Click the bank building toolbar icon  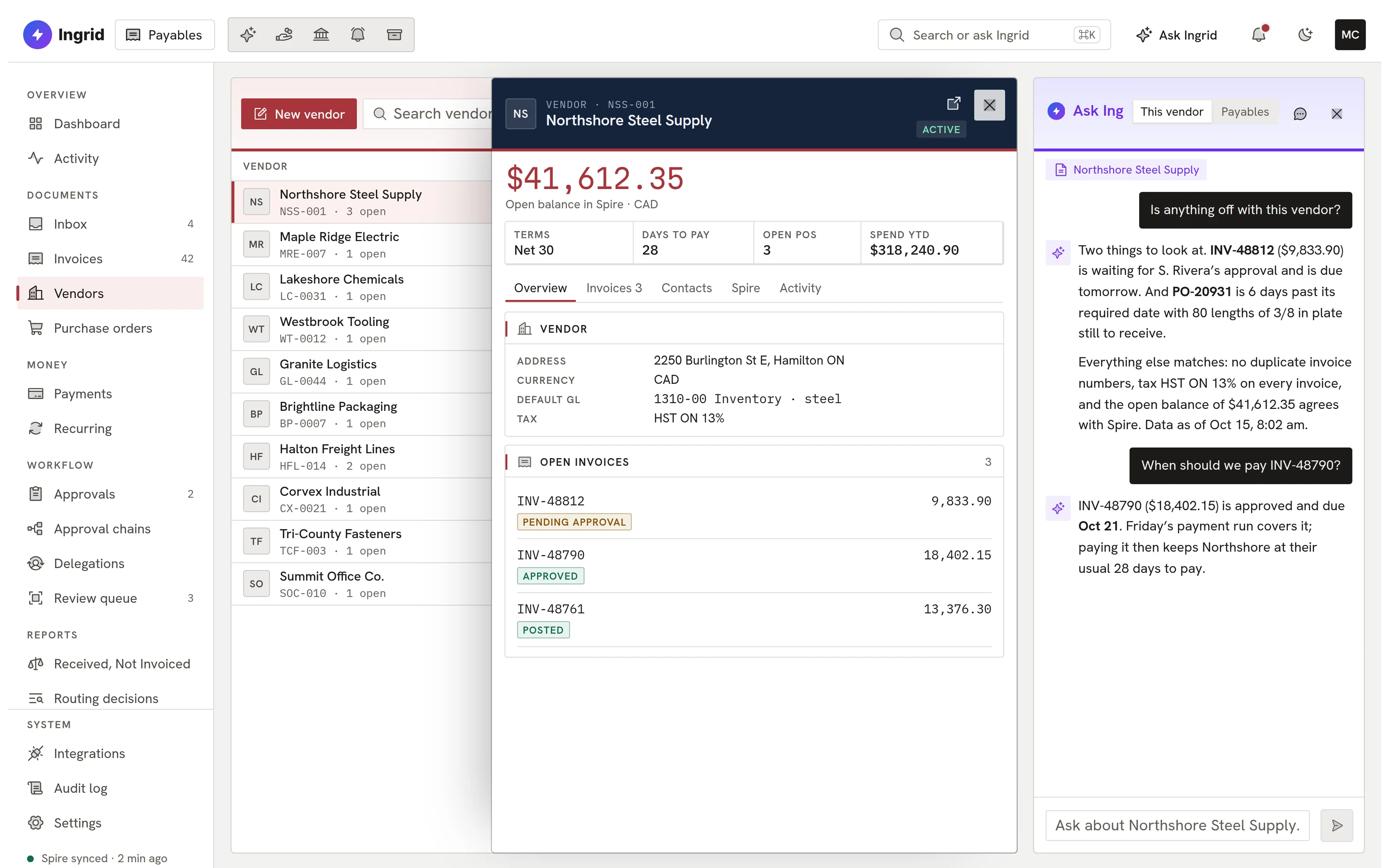(x=321, y=34)
